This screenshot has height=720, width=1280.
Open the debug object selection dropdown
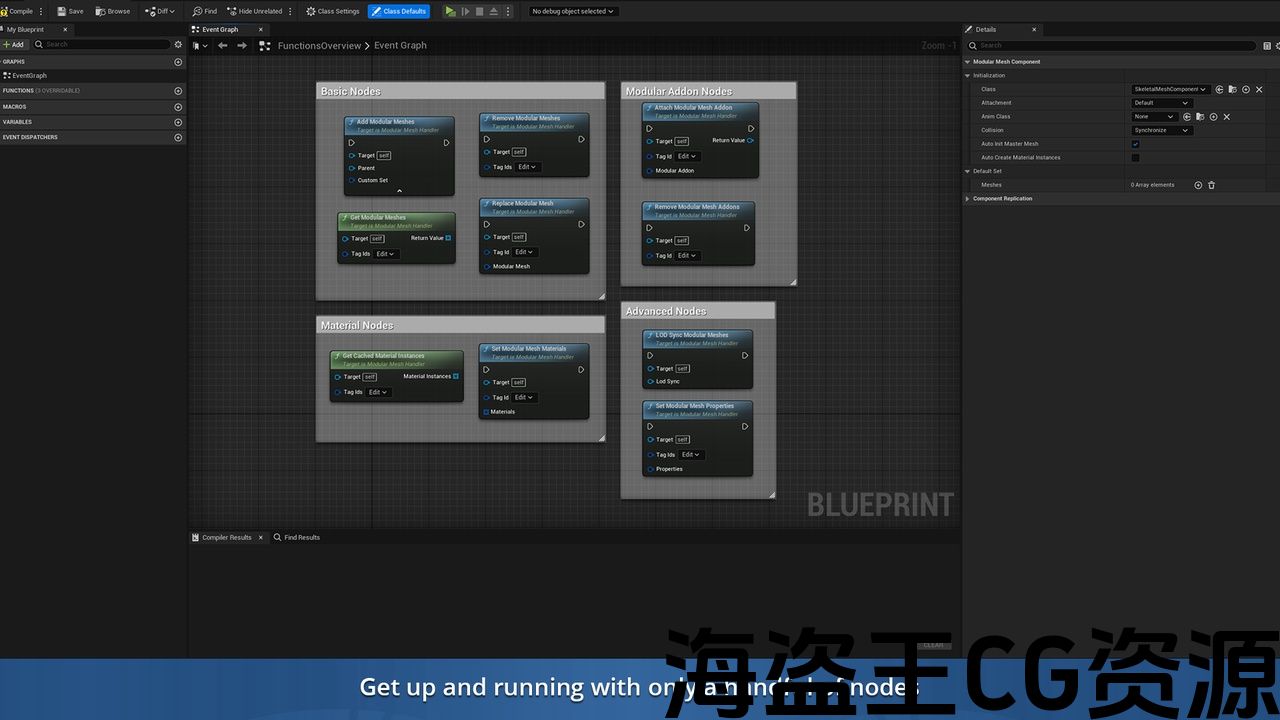[x=573, y=11]
